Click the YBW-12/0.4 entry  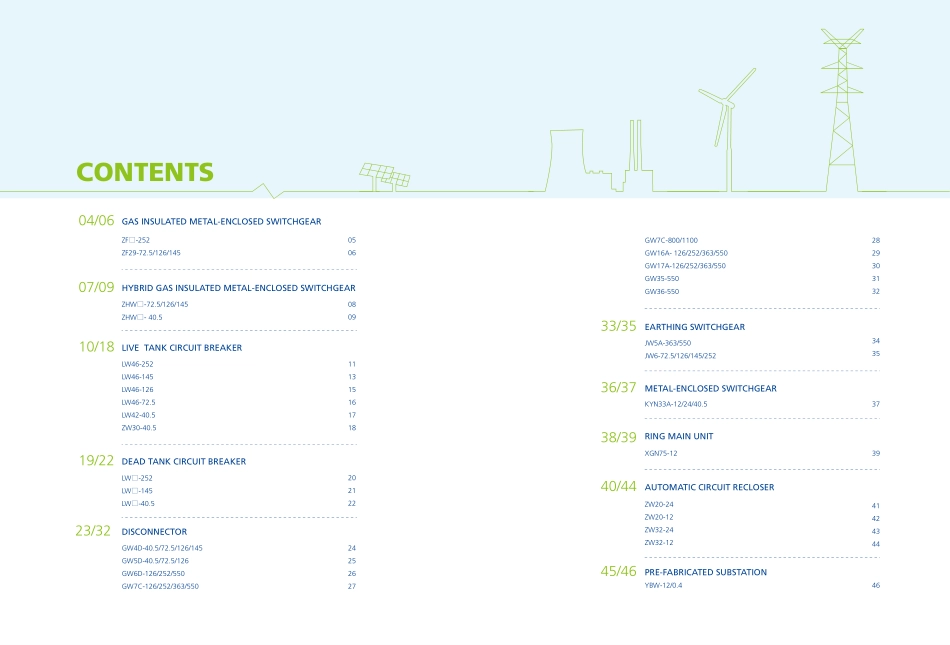pyautogui.click(x=663, y=585)
